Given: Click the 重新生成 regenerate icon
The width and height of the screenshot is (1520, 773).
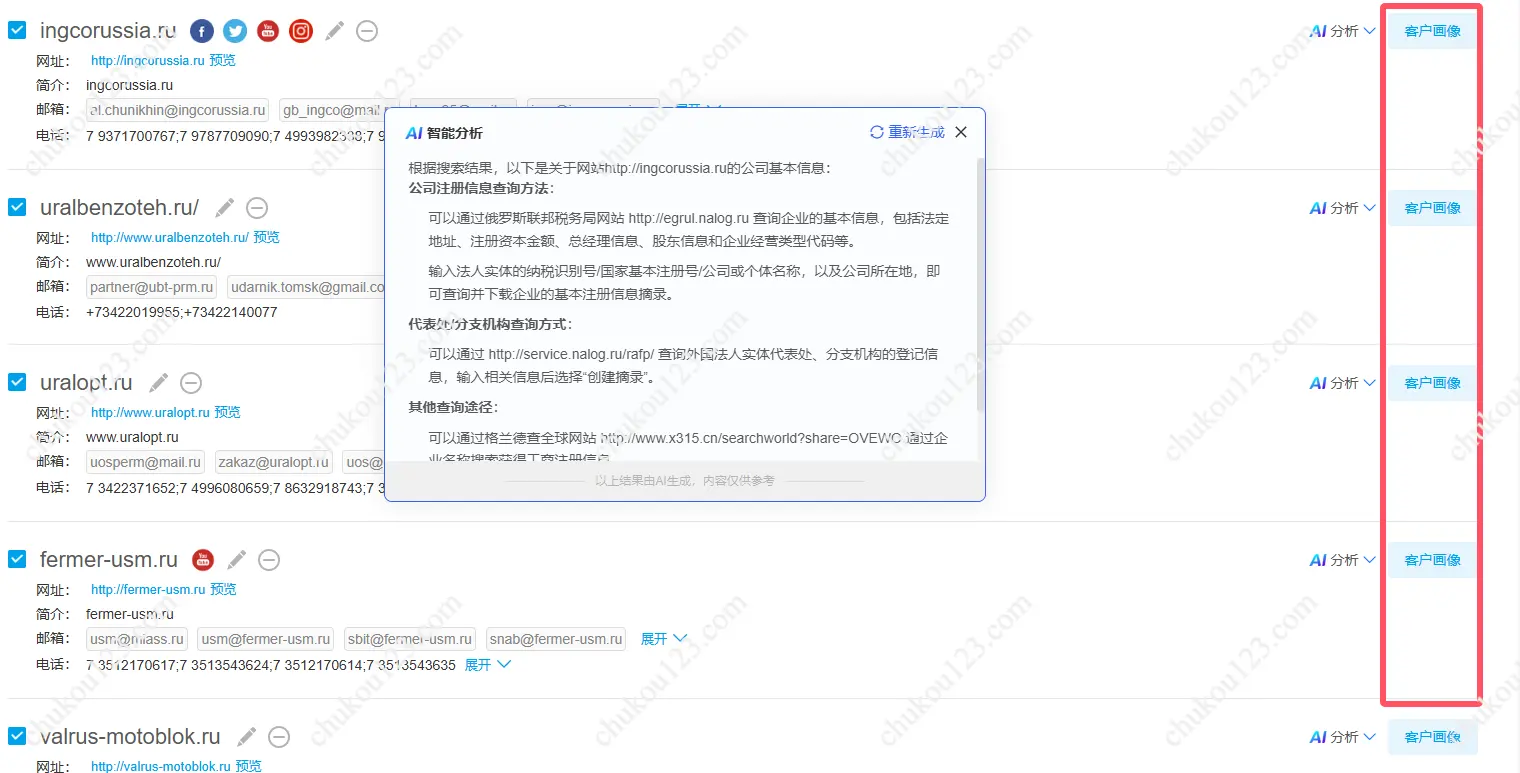Looking at the screenshot, I should [877, 132].
